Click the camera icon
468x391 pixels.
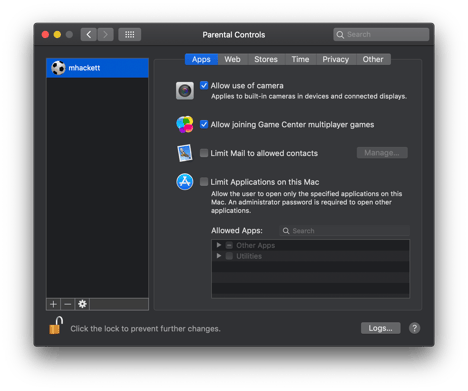(x=185, y=91)
